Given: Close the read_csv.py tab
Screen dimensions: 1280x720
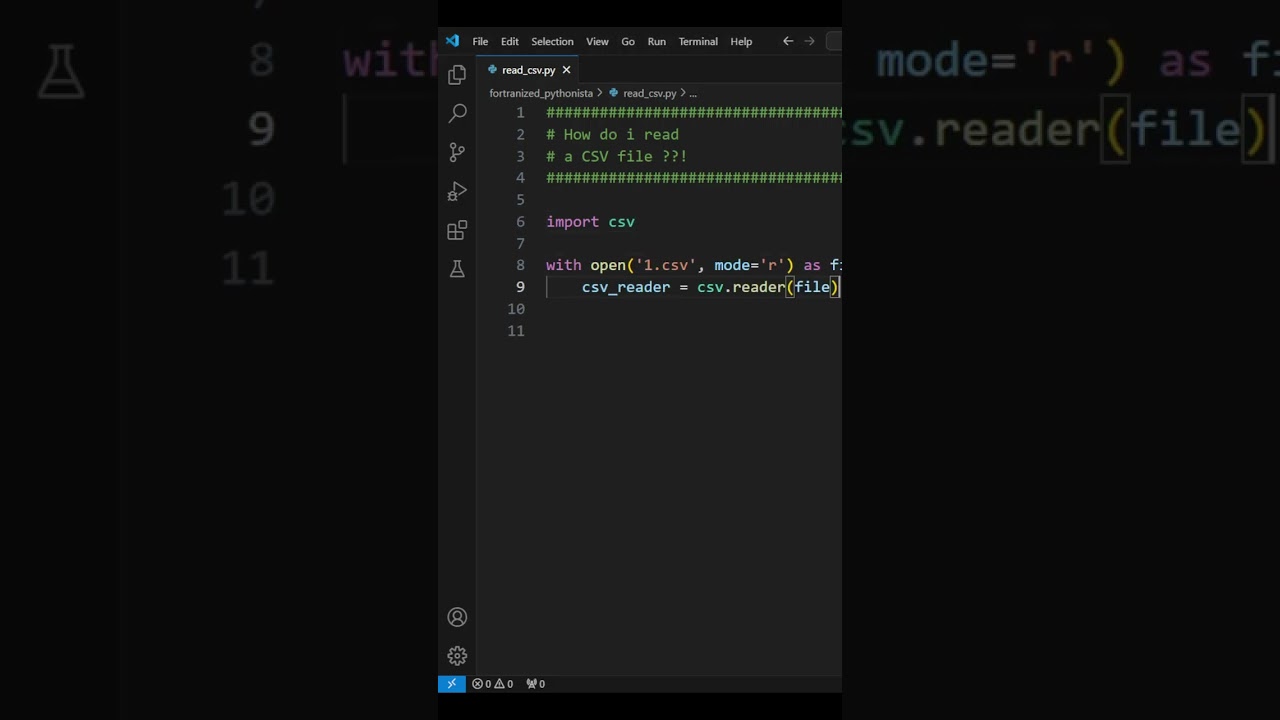Looking at the screenshot, I should [x=566, y=70].
